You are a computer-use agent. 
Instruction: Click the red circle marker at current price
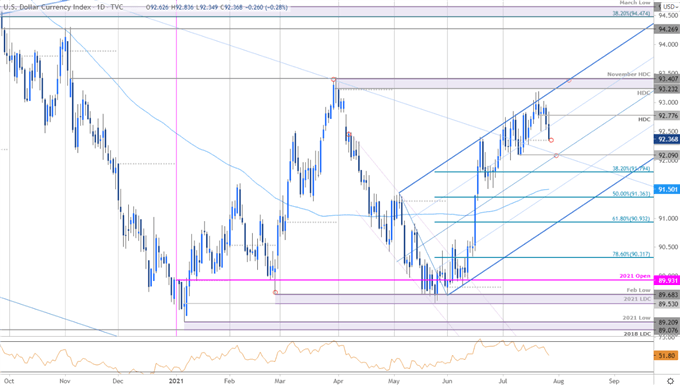click(551, 140)
